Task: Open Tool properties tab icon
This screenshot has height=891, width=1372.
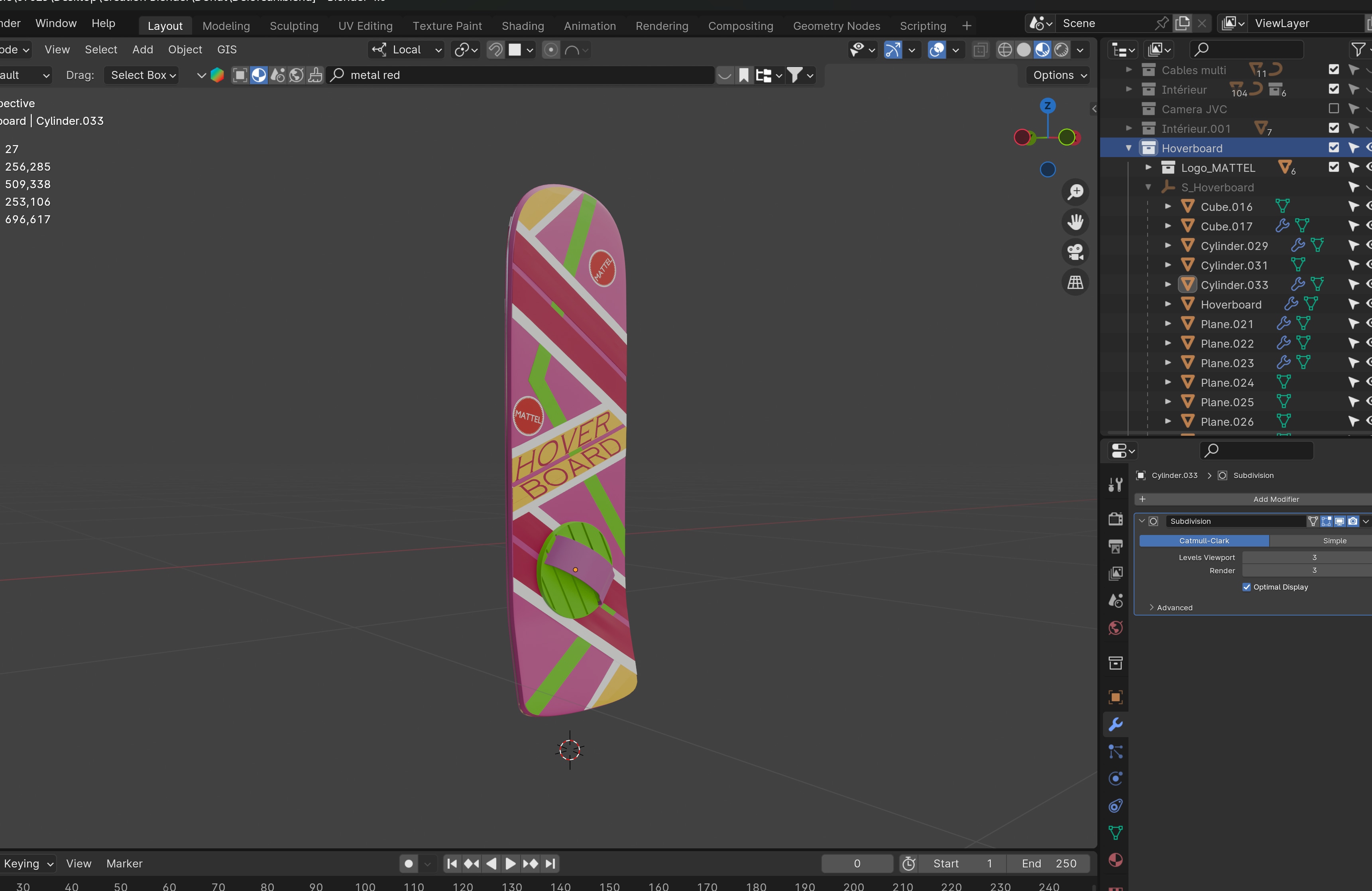Action: point(1115,485)
